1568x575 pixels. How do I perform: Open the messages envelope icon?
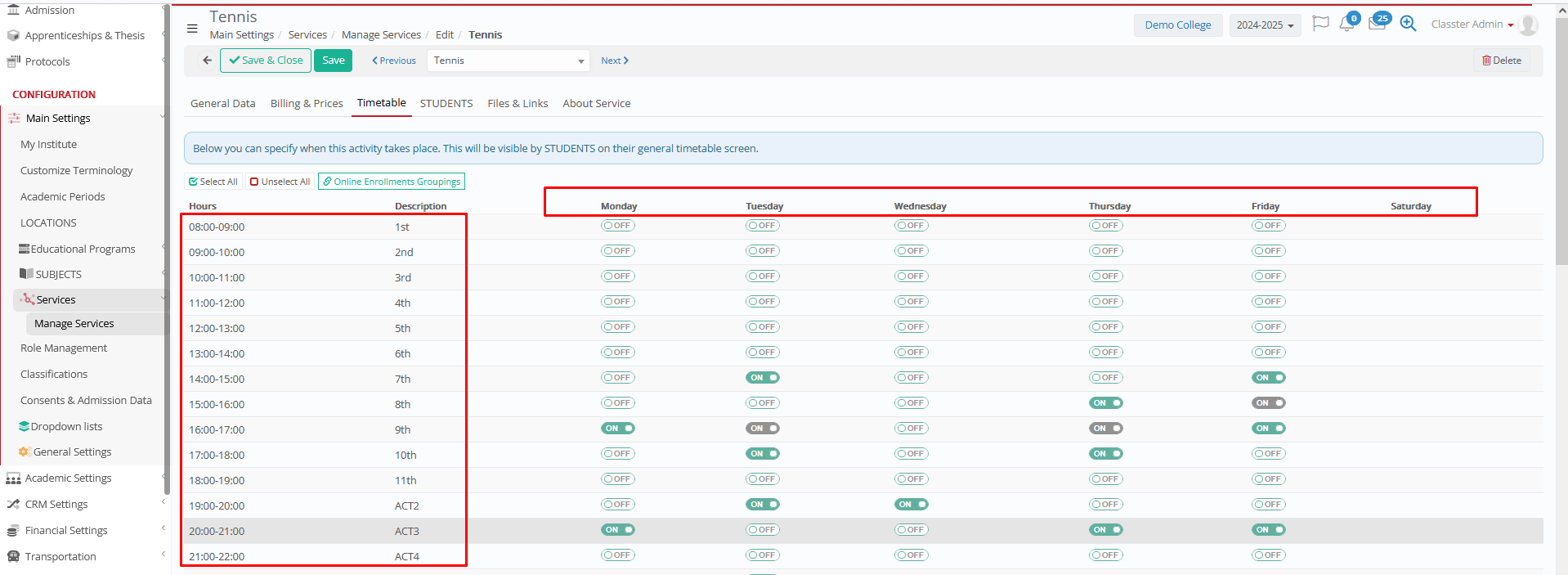coord(1377,25)
